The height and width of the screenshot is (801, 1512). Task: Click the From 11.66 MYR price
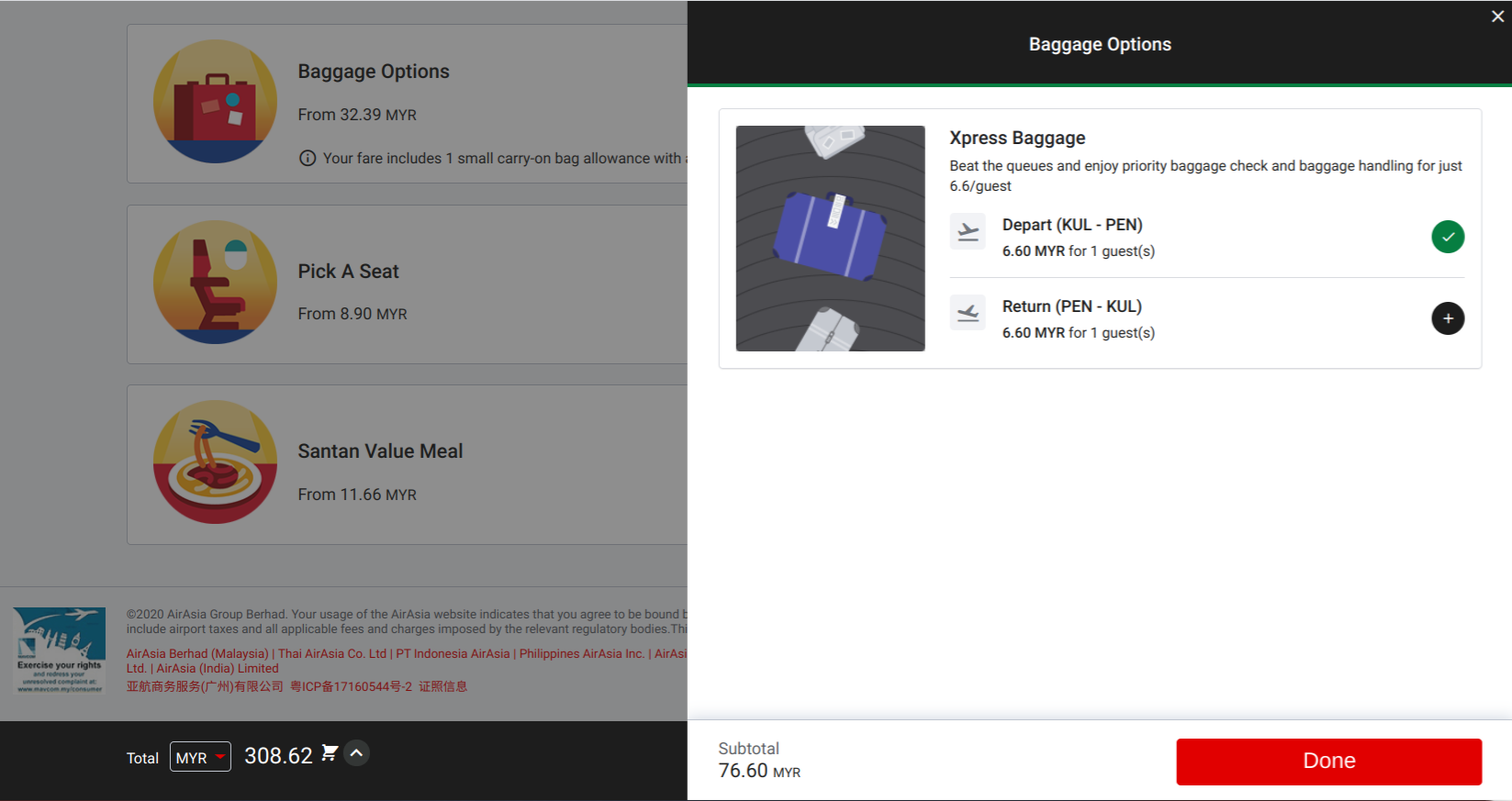pos(357,495)
